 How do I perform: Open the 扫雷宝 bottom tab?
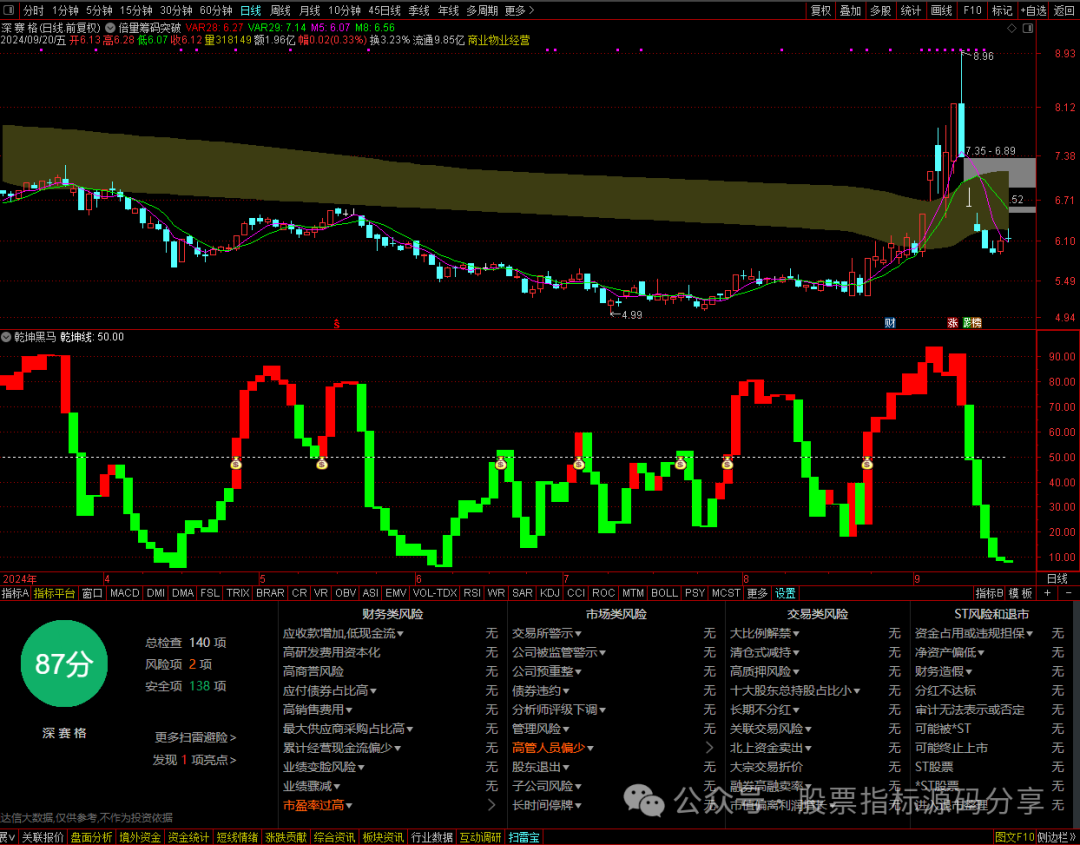click(524, 837)
